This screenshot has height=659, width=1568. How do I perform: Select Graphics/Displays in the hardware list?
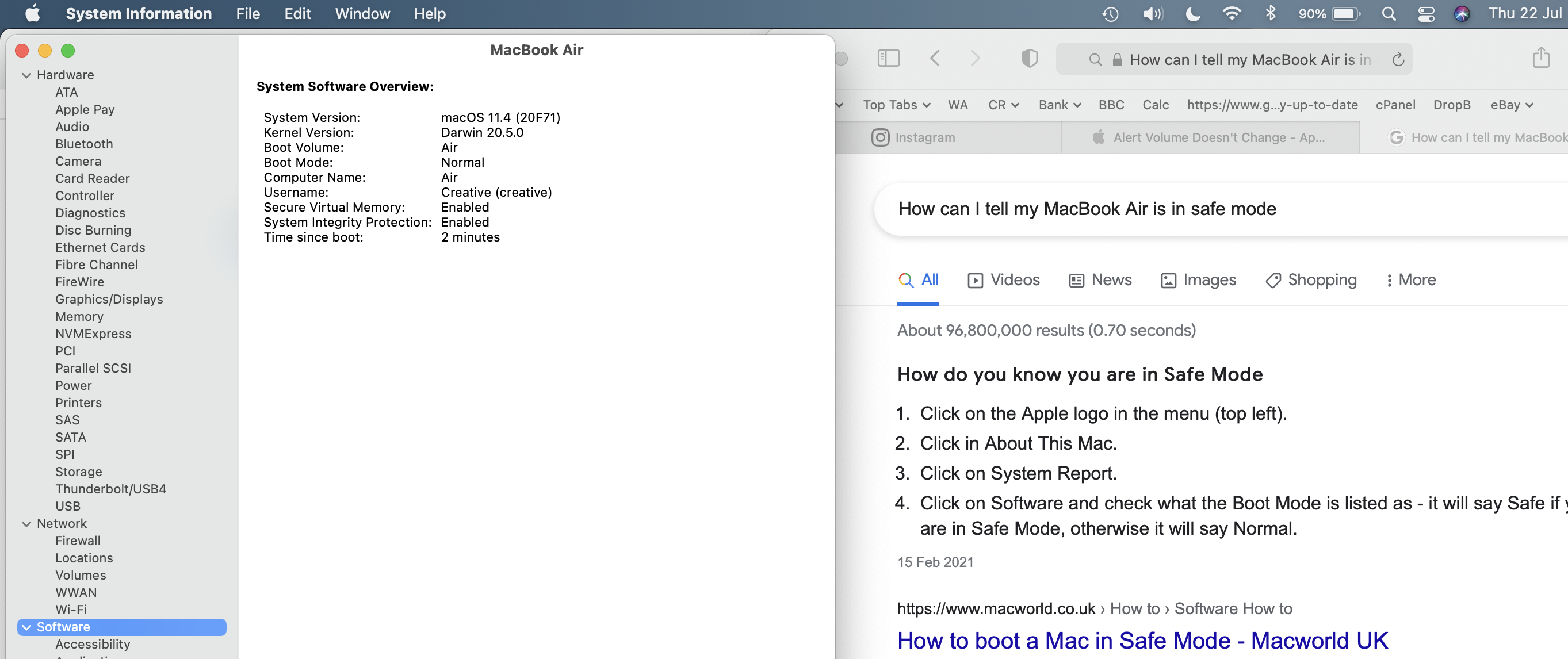(x=109, y=300)
